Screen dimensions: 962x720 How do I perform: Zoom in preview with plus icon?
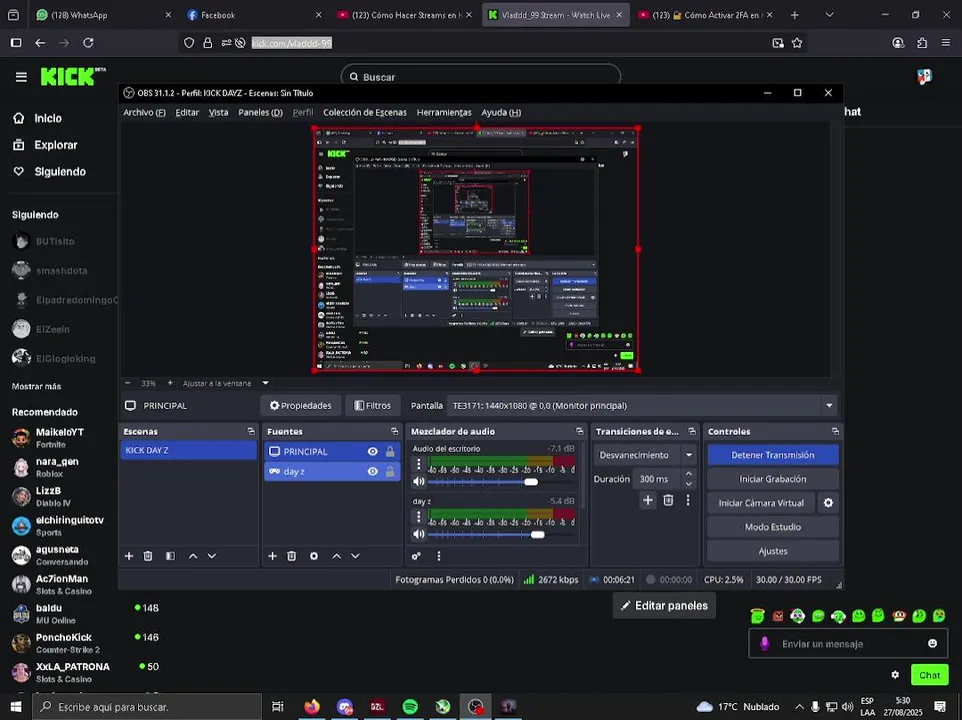pos(170,383)
